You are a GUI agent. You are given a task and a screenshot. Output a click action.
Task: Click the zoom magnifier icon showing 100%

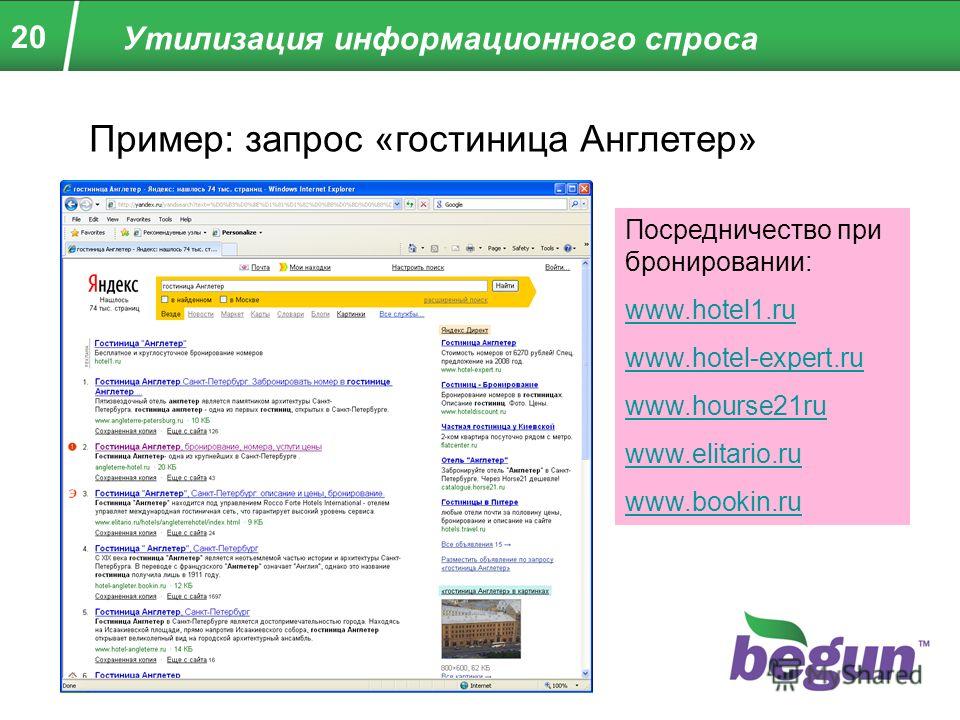pyautogui.click(x=547, y=686)
